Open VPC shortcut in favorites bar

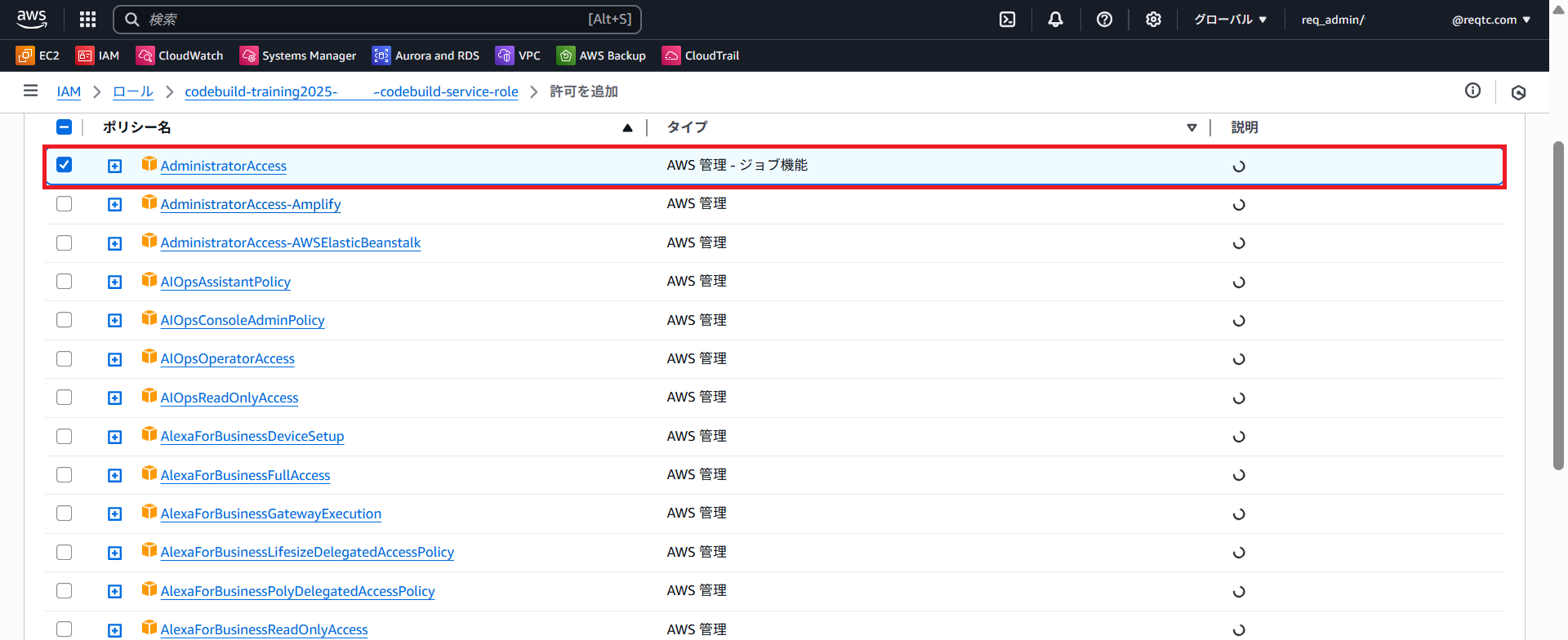(x=518, y=56)
